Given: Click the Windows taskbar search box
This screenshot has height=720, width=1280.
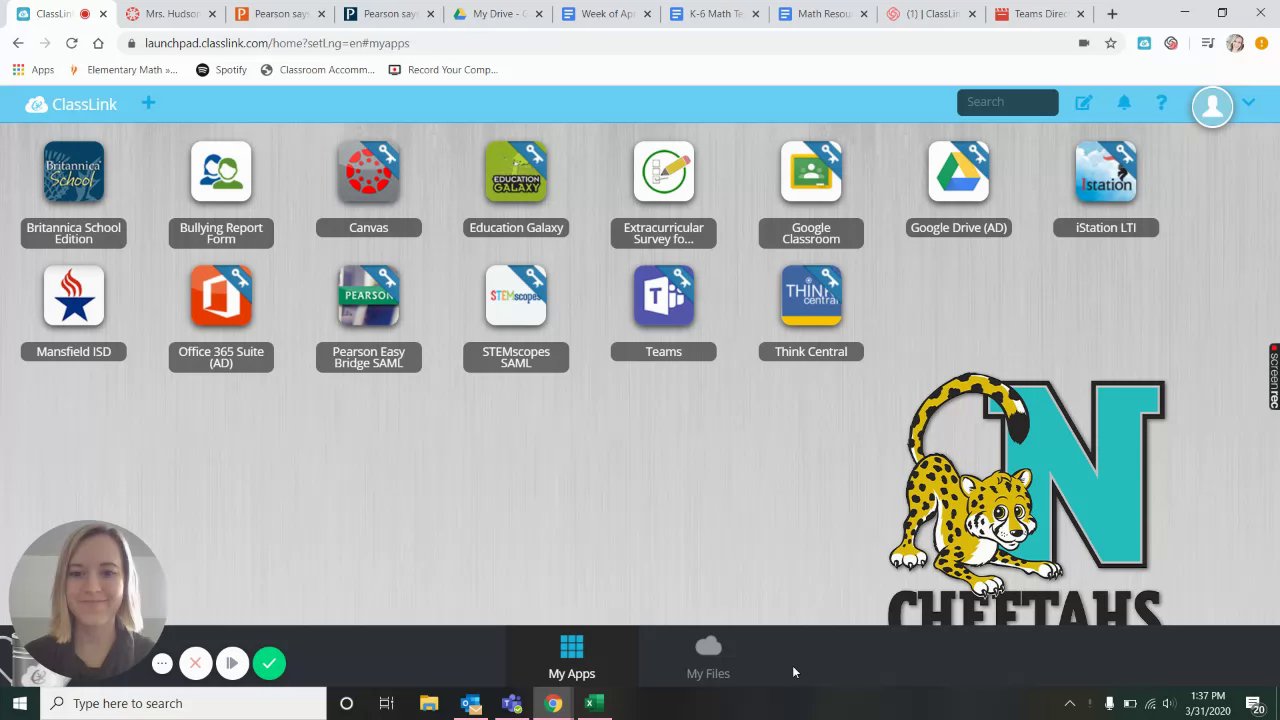Looking at the screenshot, I should coord(183,703).
